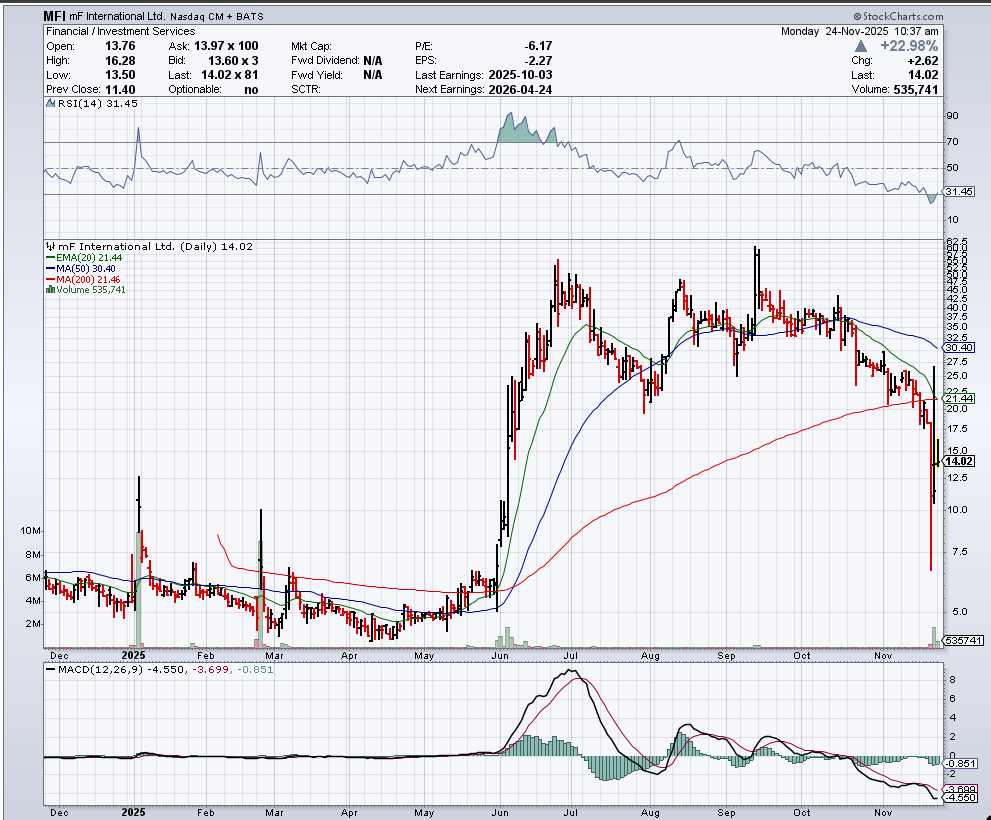Click the MFI ticker symbol in header

coord(55,17)
